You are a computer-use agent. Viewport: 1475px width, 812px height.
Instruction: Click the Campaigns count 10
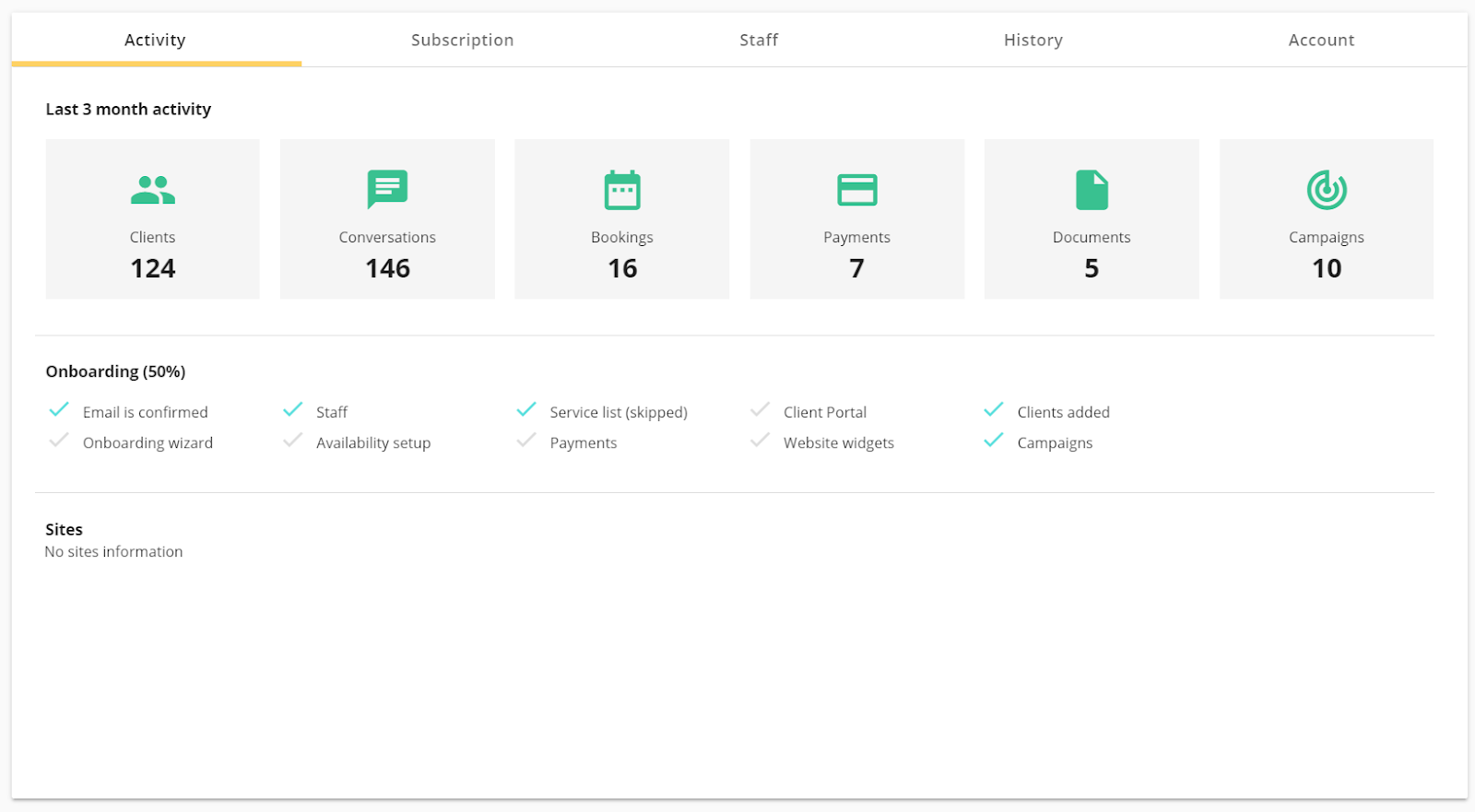(x=1327, y=268)
